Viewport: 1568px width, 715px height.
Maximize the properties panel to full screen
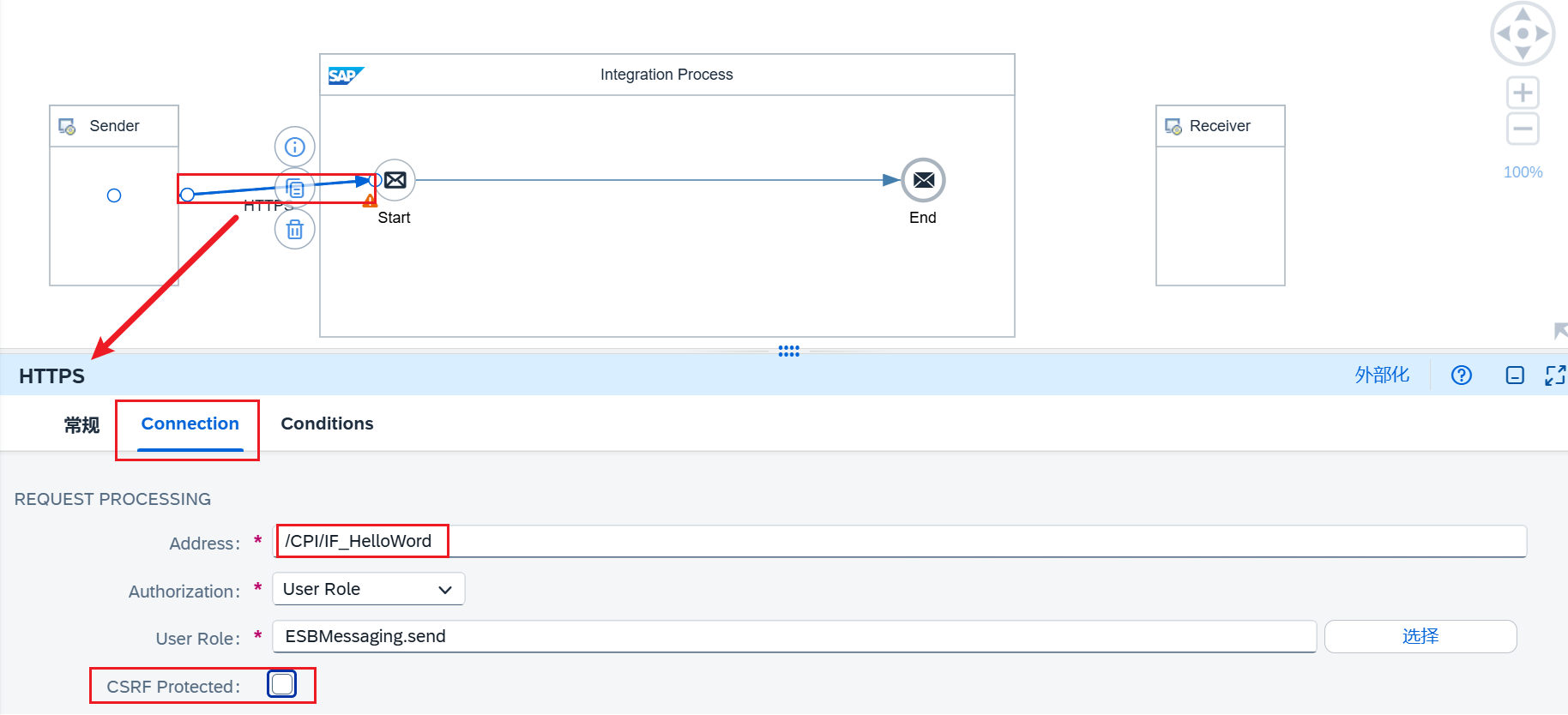(1555, 376)
